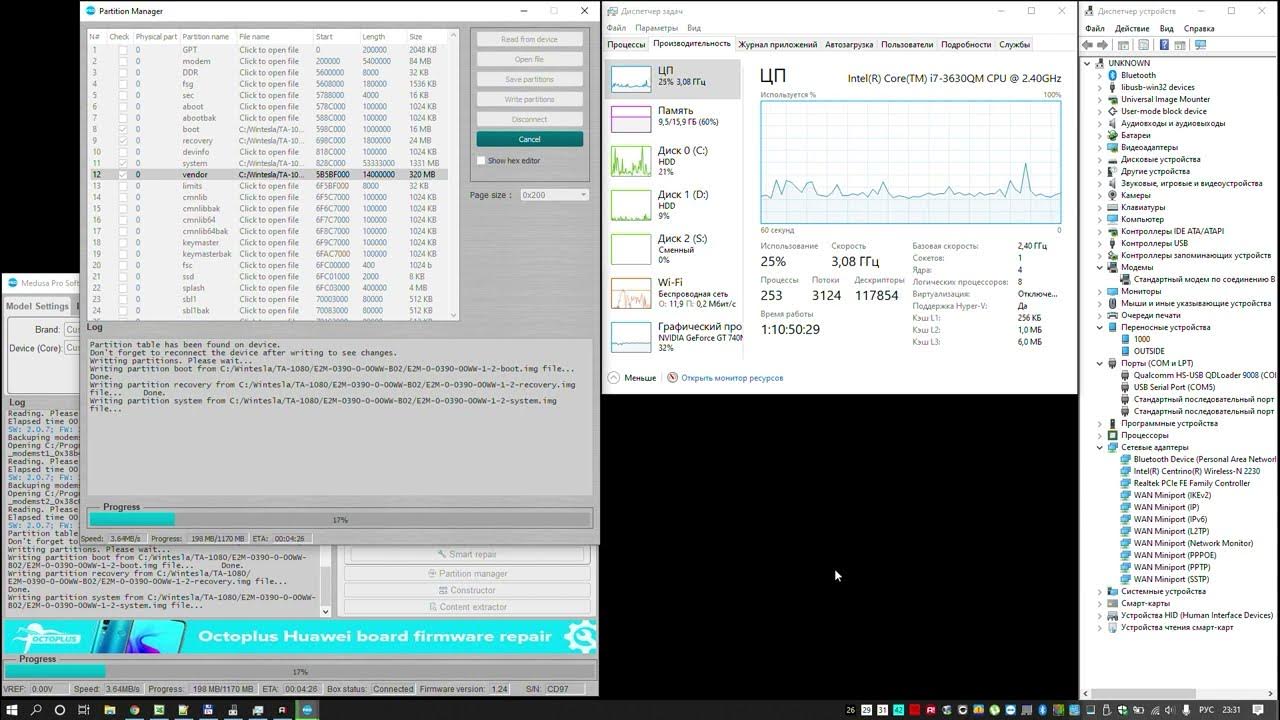Screen dimensions: 1280x720
Task: Open the Службы tab in Task Manager
Action: tap(1014, 45)
